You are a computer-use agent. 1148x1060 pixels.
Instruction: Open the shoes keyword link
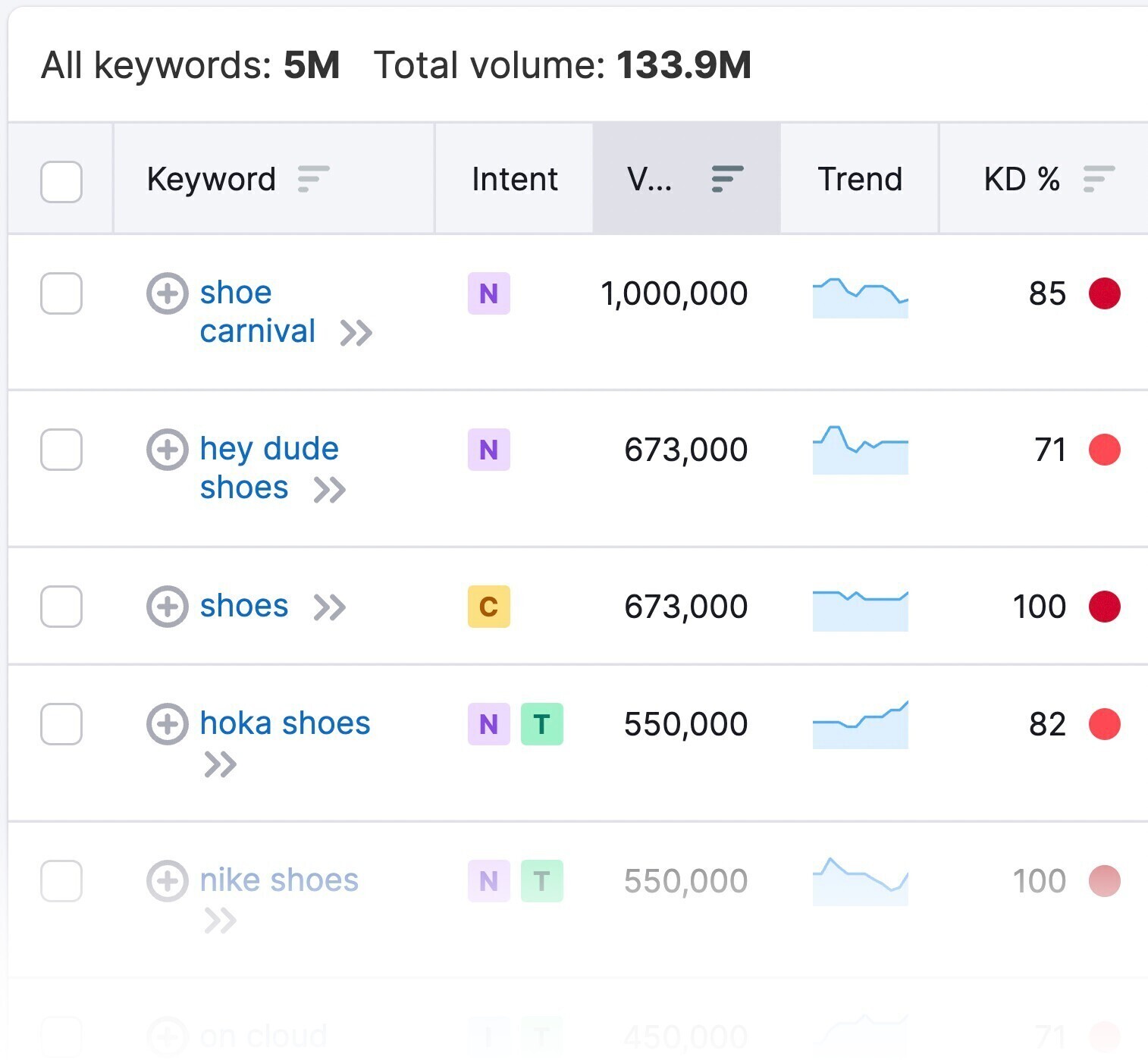(x=244, y=607)
